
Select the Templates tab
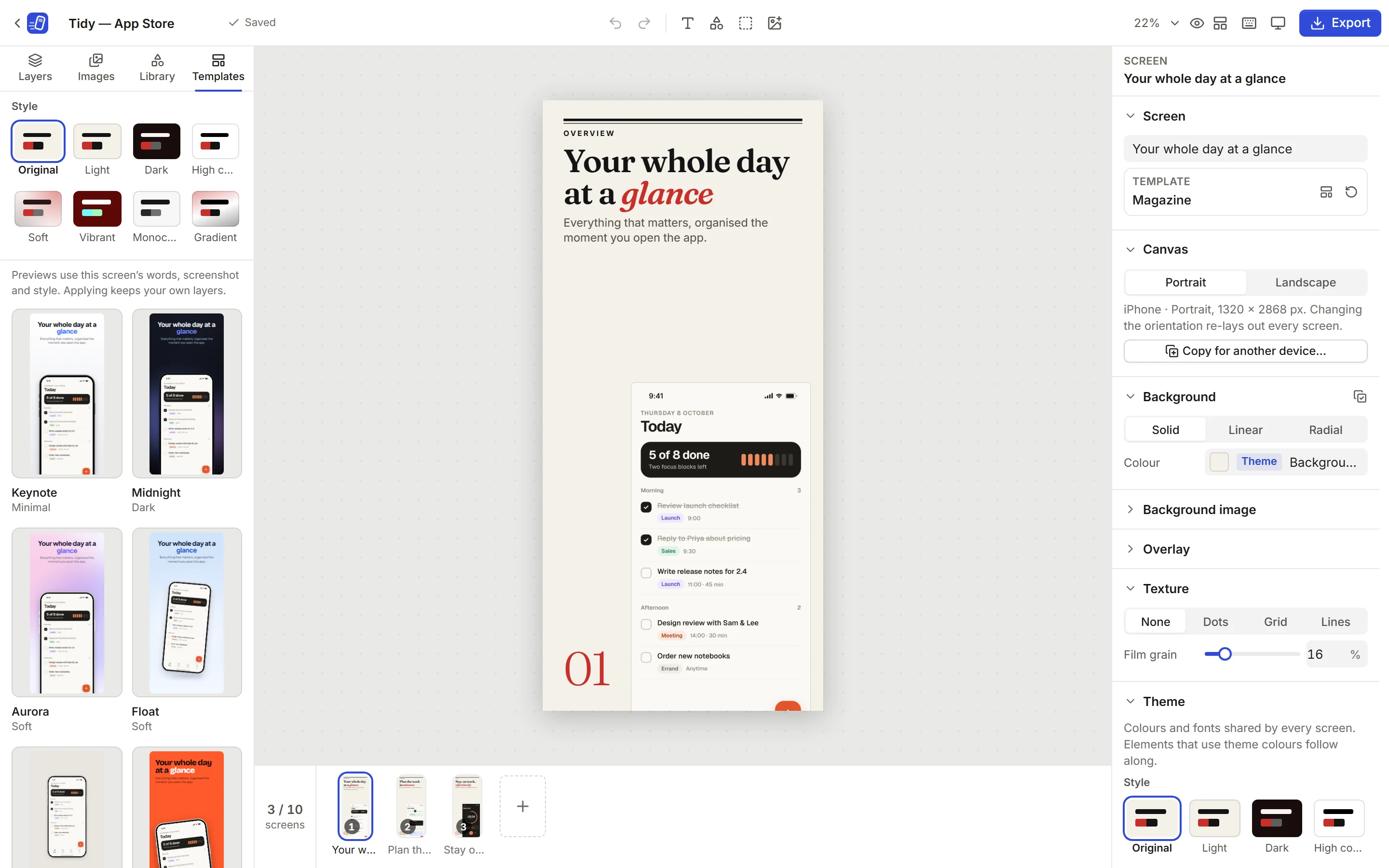click(x=218, y=68)
